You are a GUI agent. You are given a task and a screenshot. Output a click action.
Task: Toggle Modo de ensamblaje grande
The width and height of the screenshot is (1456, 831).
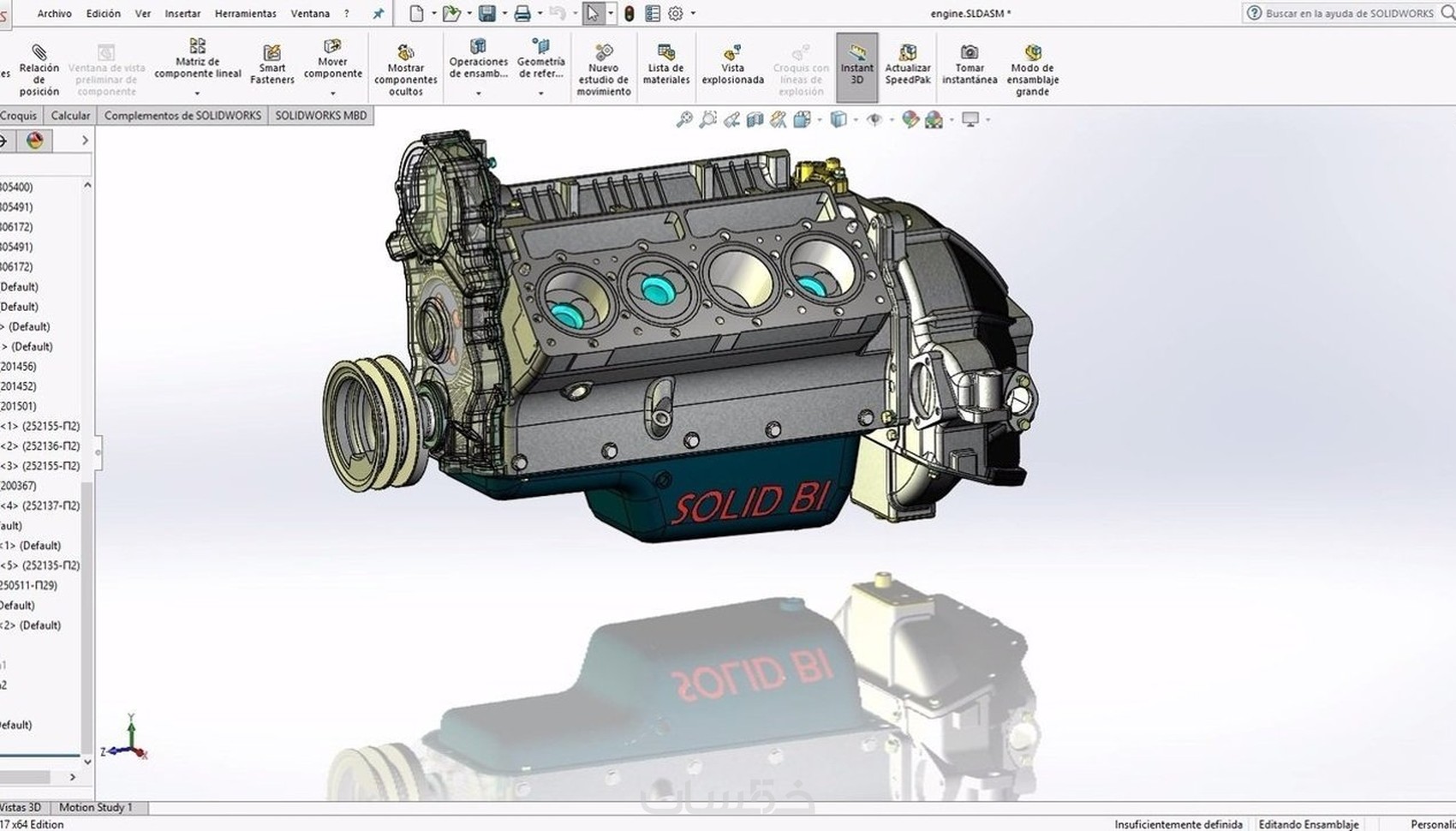click(1032, 69)
